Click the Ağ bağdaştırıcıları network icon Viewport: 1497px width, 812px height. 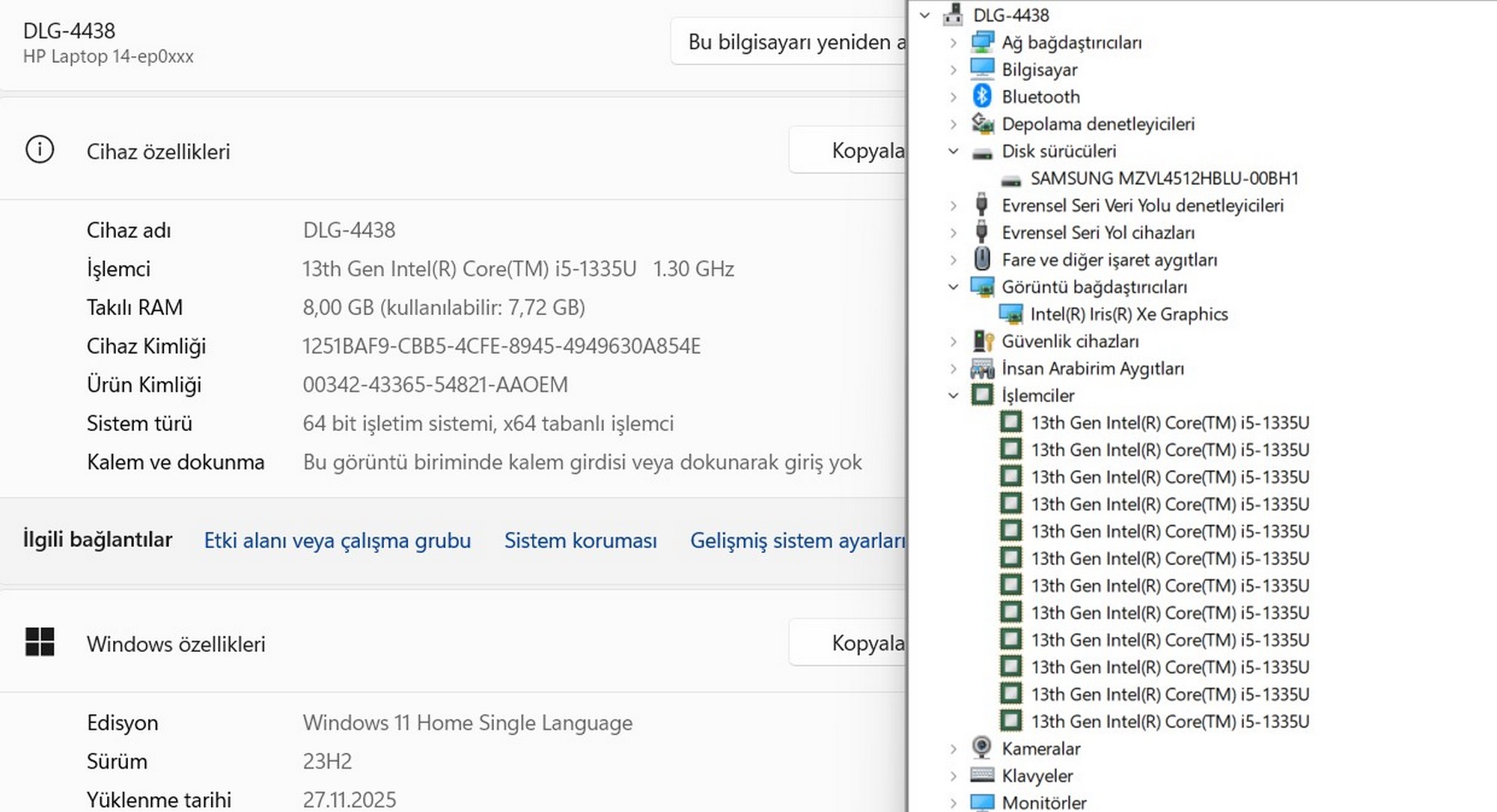point(982,42)
